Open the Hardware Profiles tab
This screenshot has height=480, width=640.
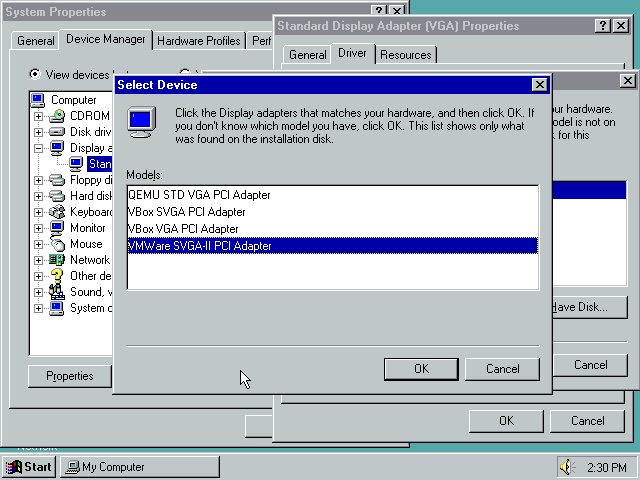(x=199, y=41)
